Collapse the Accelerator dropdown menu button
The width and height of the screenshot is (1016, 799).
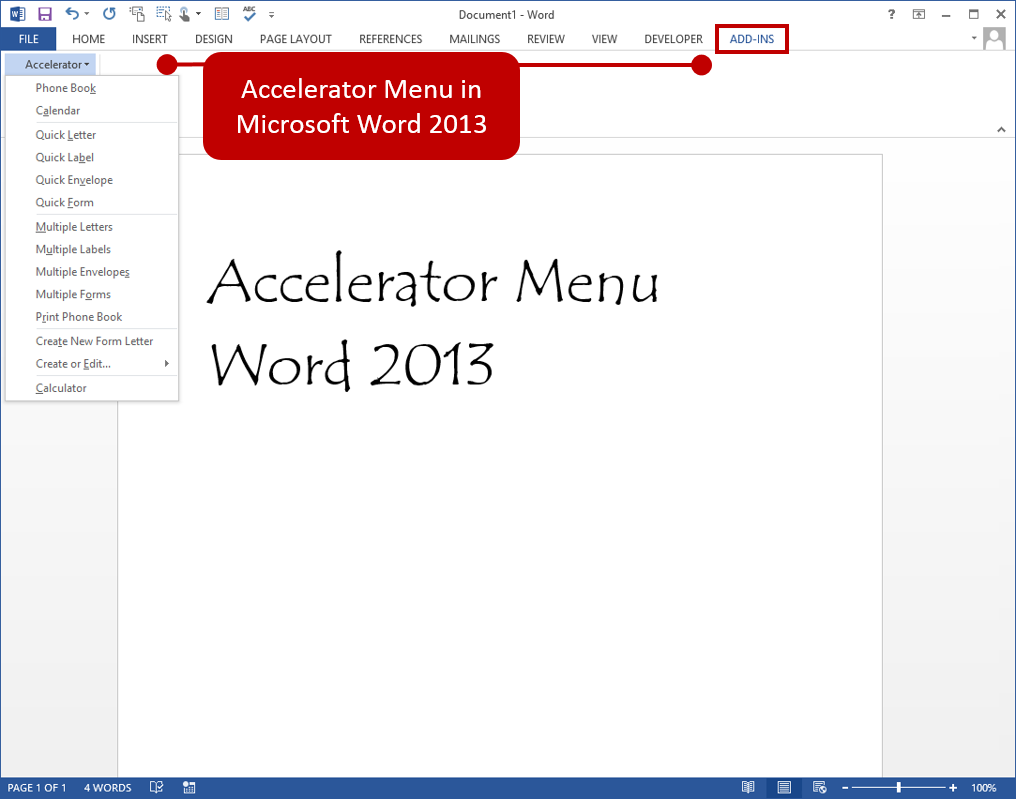[51, 64]
